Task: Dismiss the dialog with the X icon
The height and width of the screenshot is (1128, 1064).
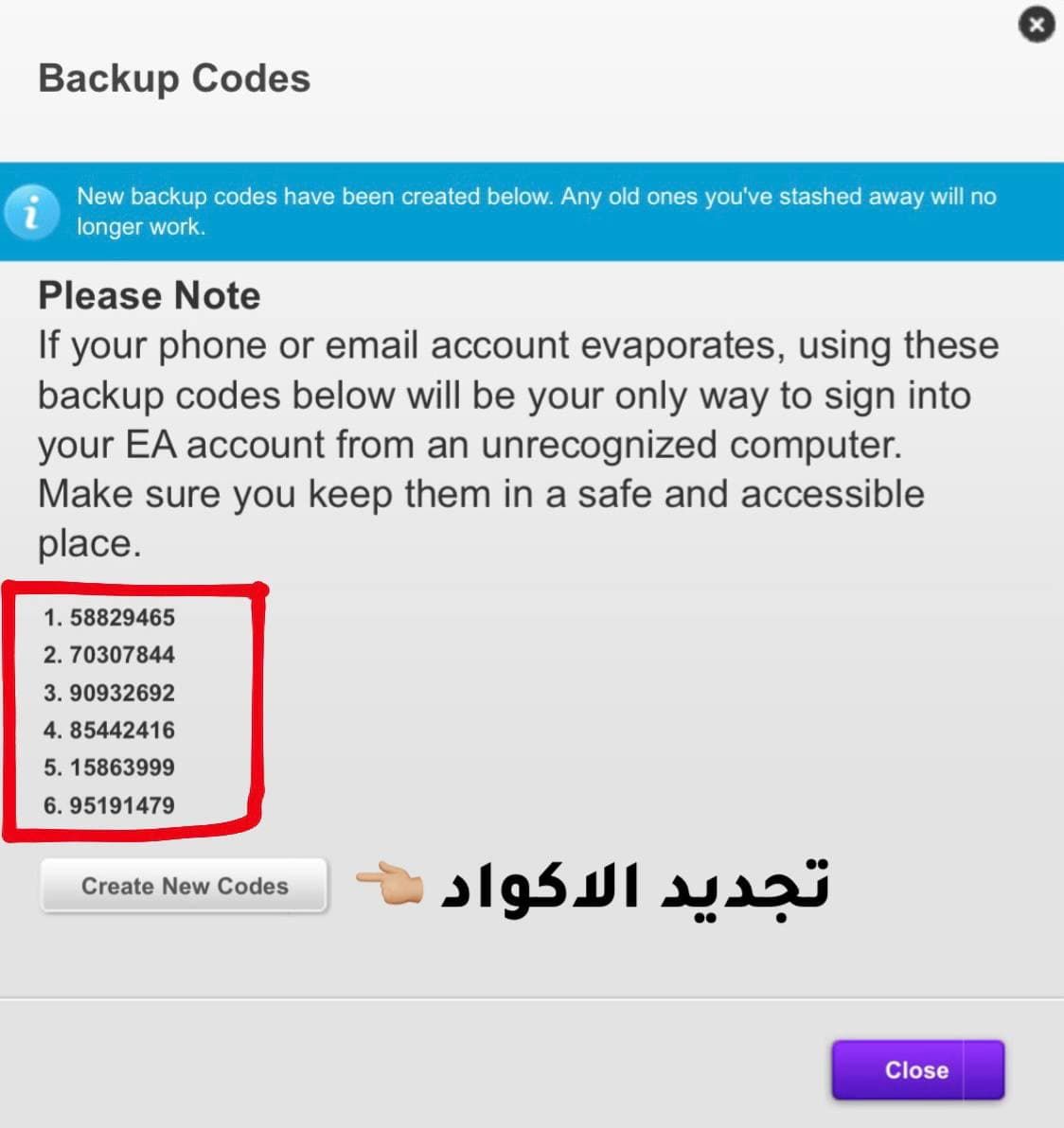Action: (1037, 25)
